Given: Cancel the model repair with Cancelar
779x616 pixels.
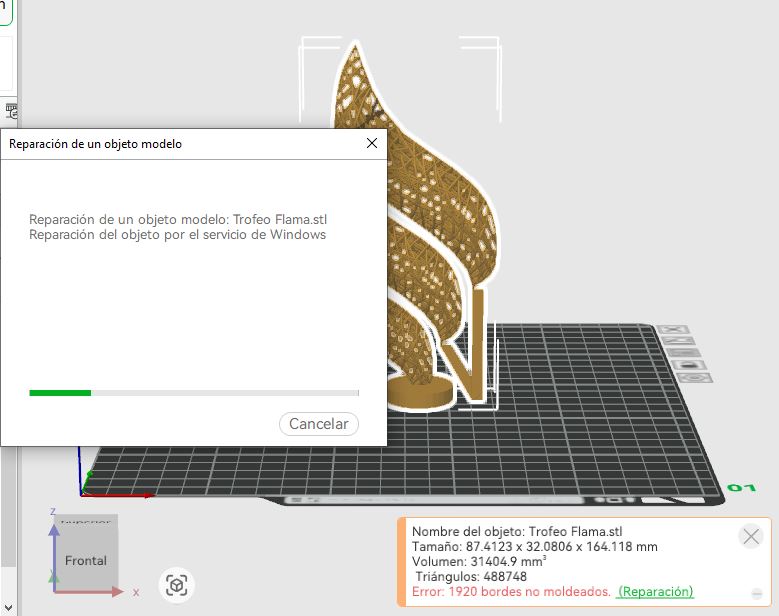Looking at the screenshot, I should 318,424.
